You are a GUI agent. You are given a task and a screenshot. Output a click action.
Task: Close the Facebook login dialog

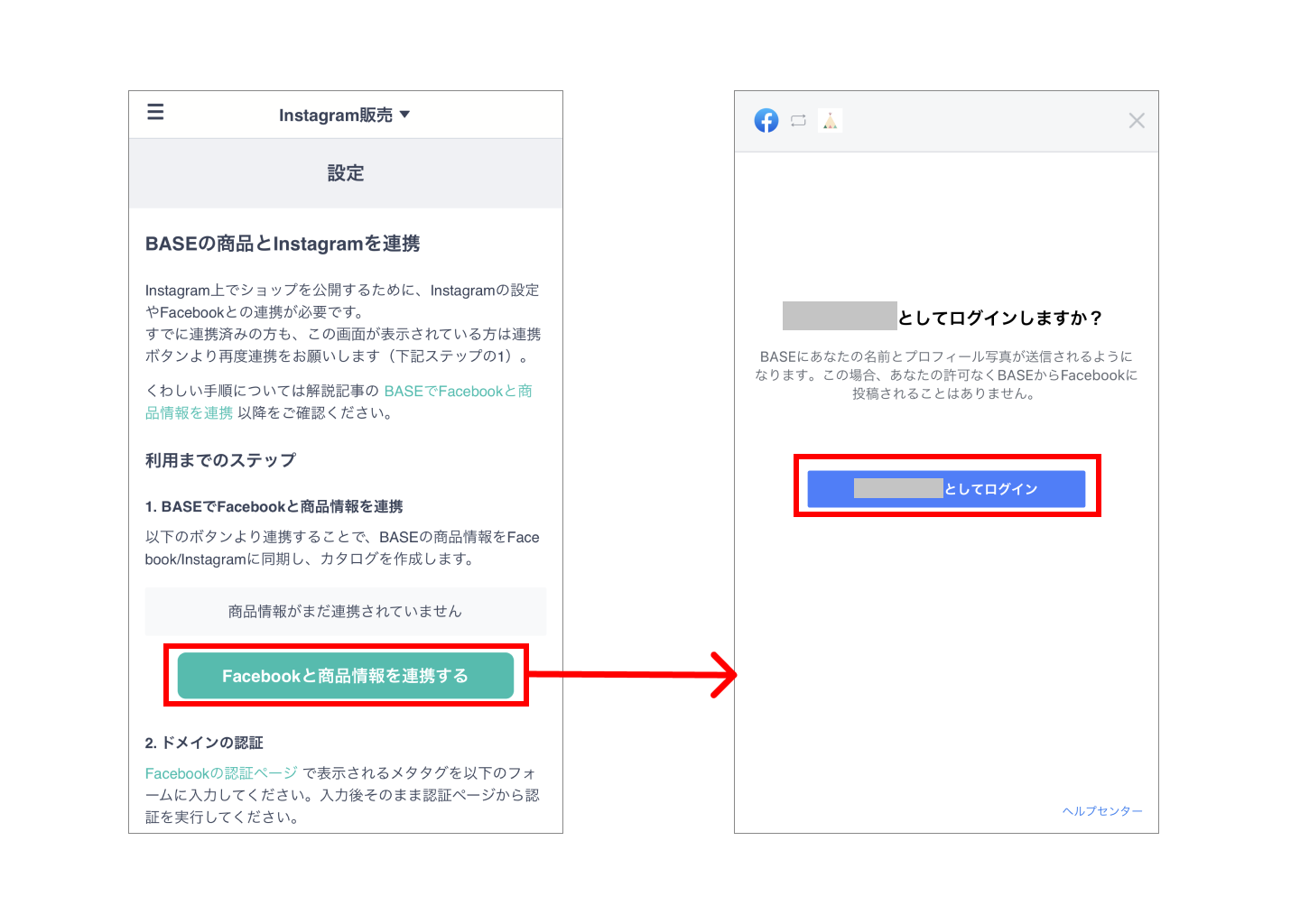coord(1136,120)
